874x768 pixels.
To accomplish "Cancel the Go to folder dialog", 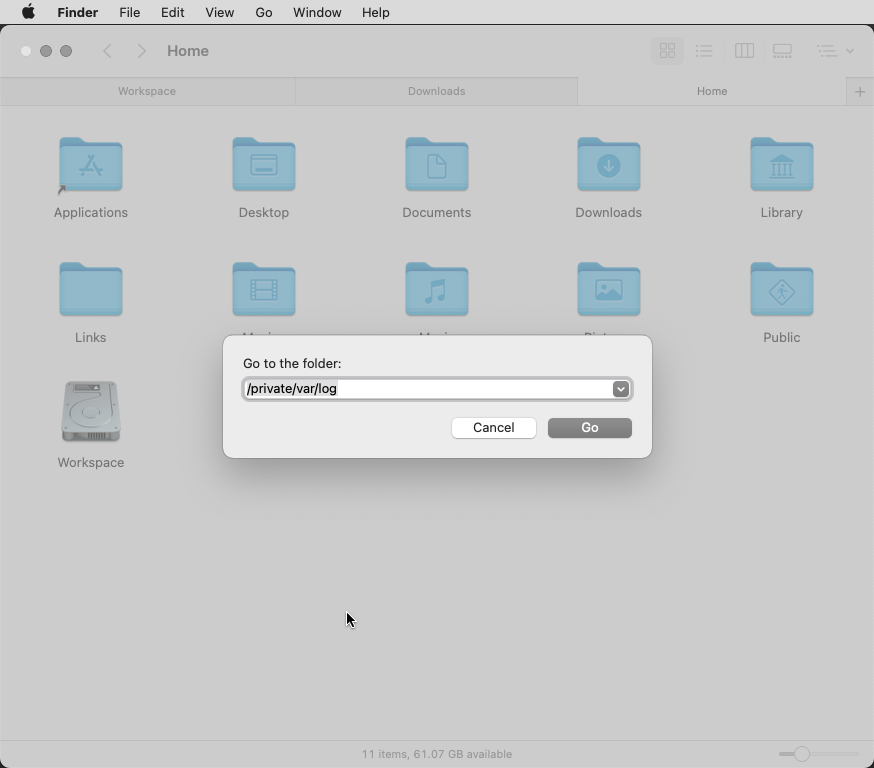I will pyautogui.click(x=494, y=427).
